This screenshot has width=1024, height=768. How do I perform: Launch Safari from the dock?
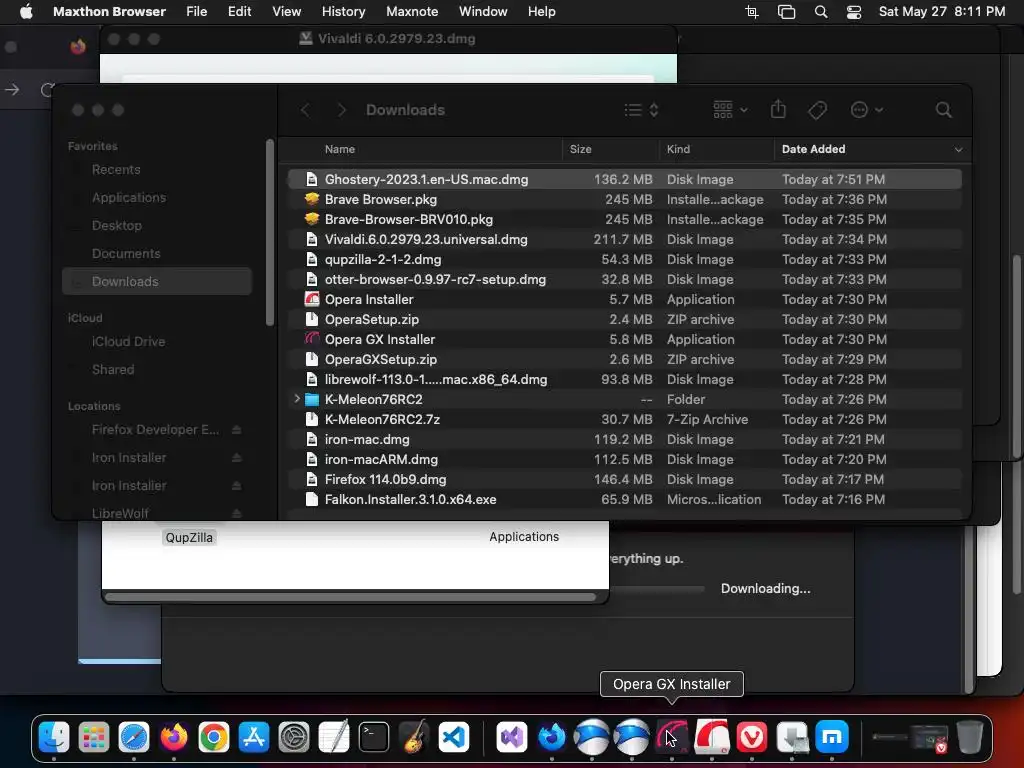pyautogui.click(x=134, y=738)
